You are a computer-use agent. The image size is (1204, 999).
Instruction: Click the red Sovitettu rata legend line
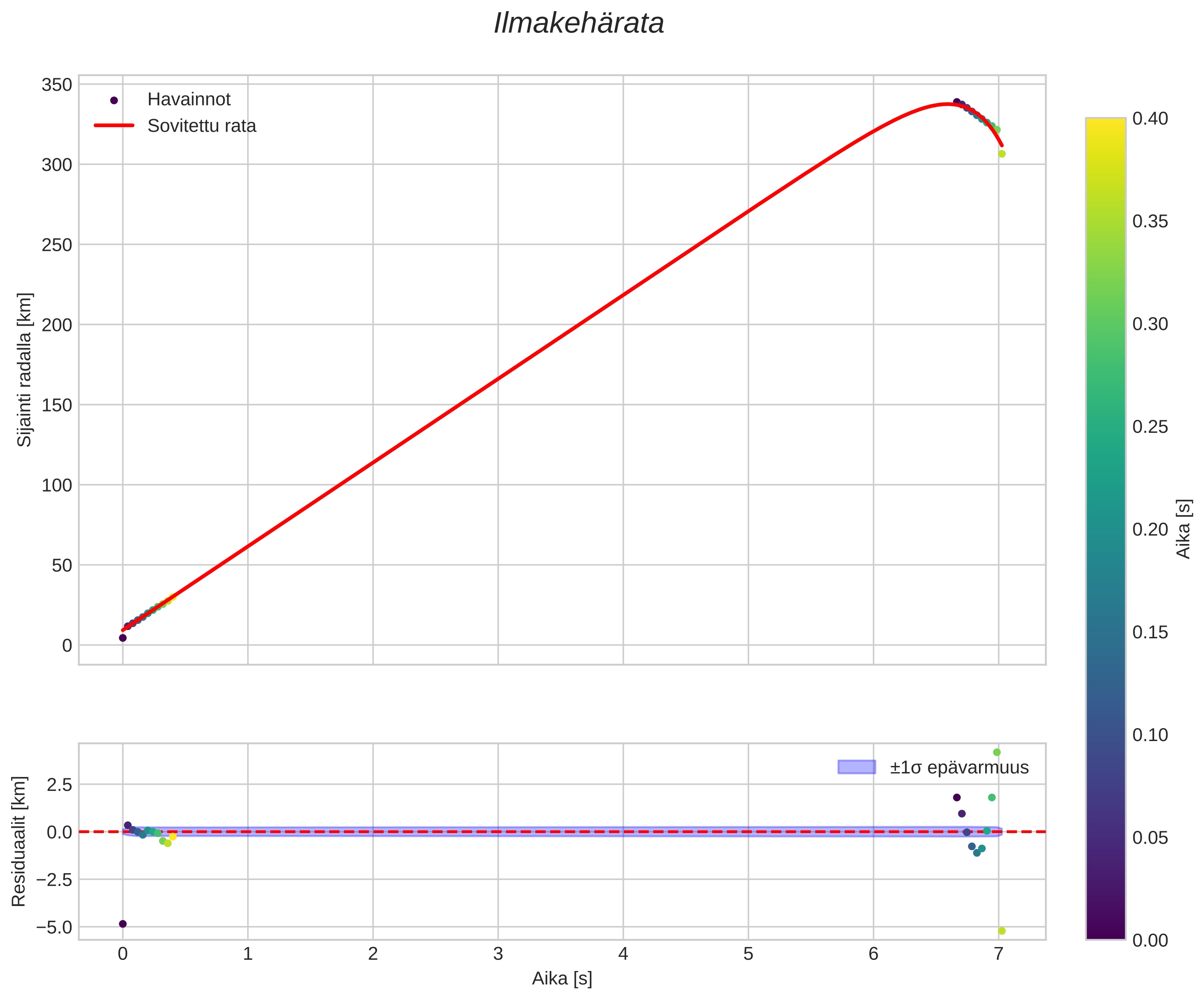pos(113,125)
